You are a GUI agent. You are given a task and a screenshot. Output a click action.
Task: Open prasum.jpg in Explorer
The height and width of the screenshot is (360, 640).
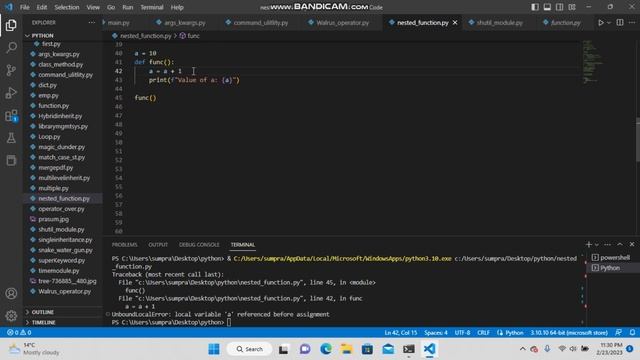pos(53,219)
